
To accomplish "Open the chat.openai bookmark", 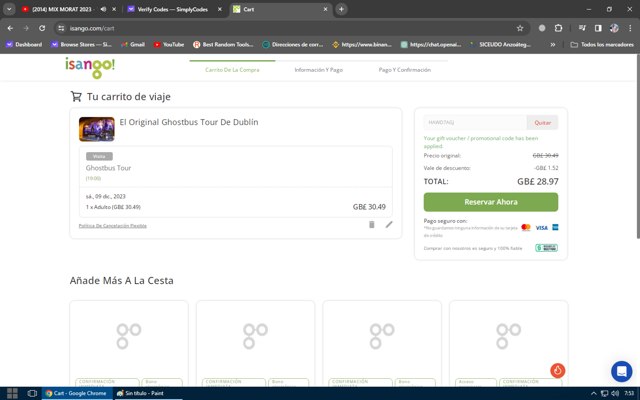I will click(431, 44).
